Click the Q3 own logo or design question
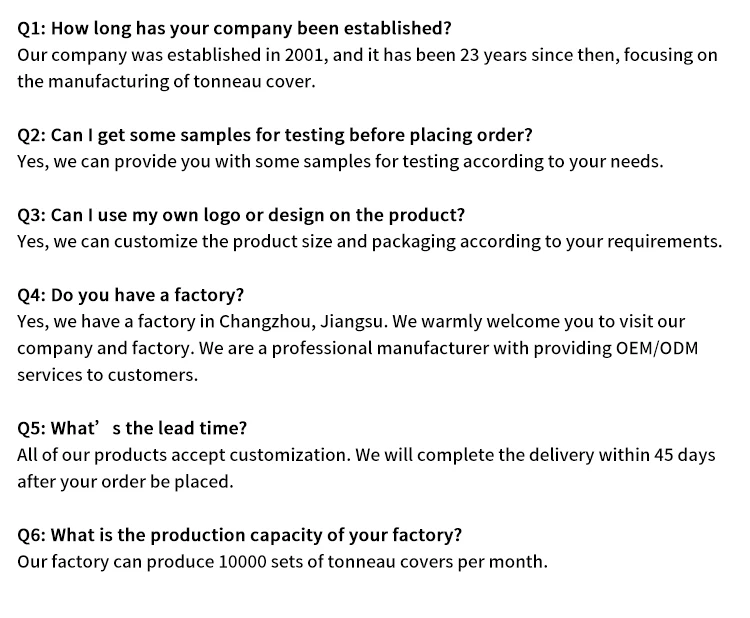 [241, 215]
